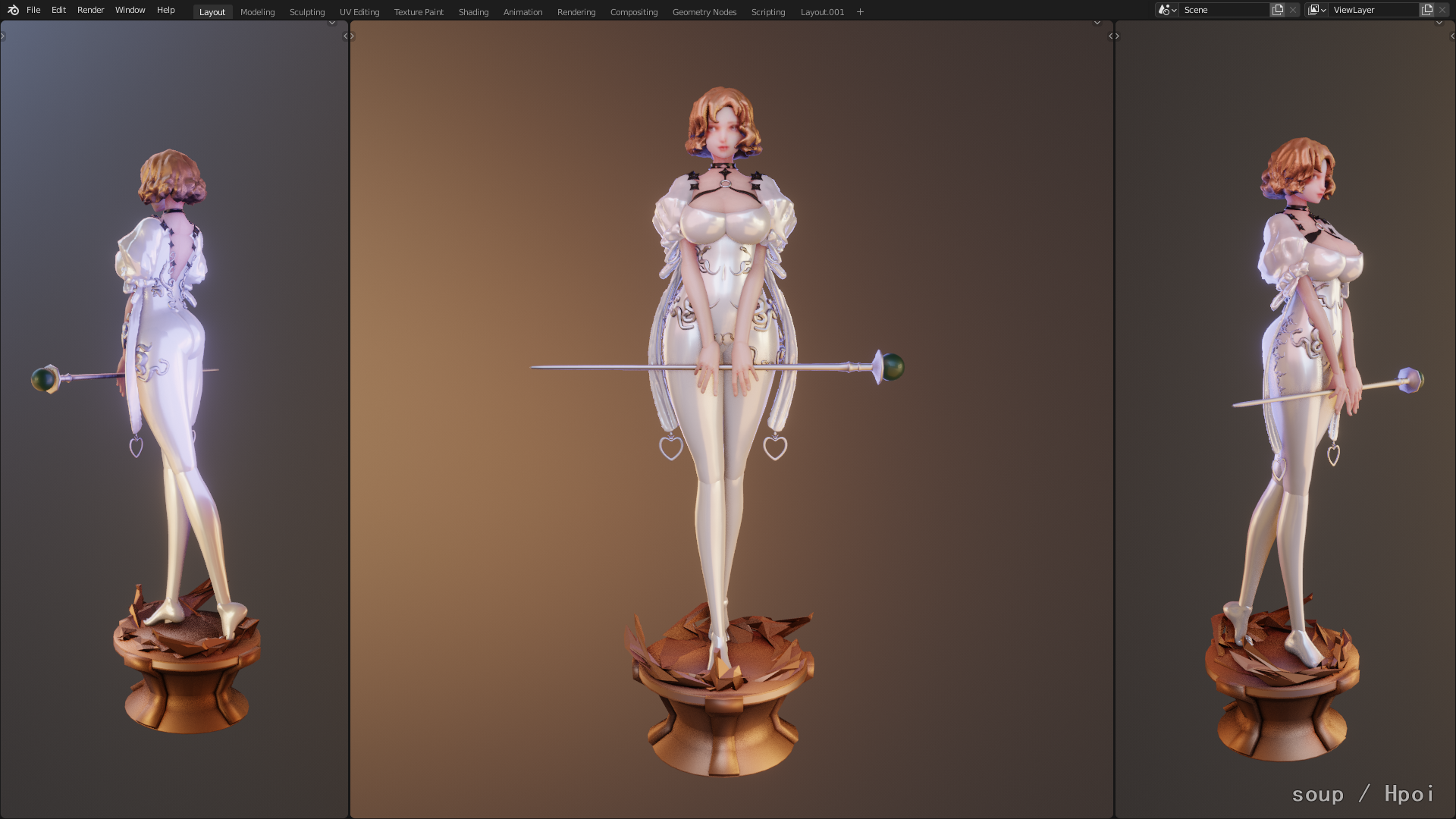Open the ViewLayer browse icon
This screenshot has height=819, width=1456.
pos(1316,10)
